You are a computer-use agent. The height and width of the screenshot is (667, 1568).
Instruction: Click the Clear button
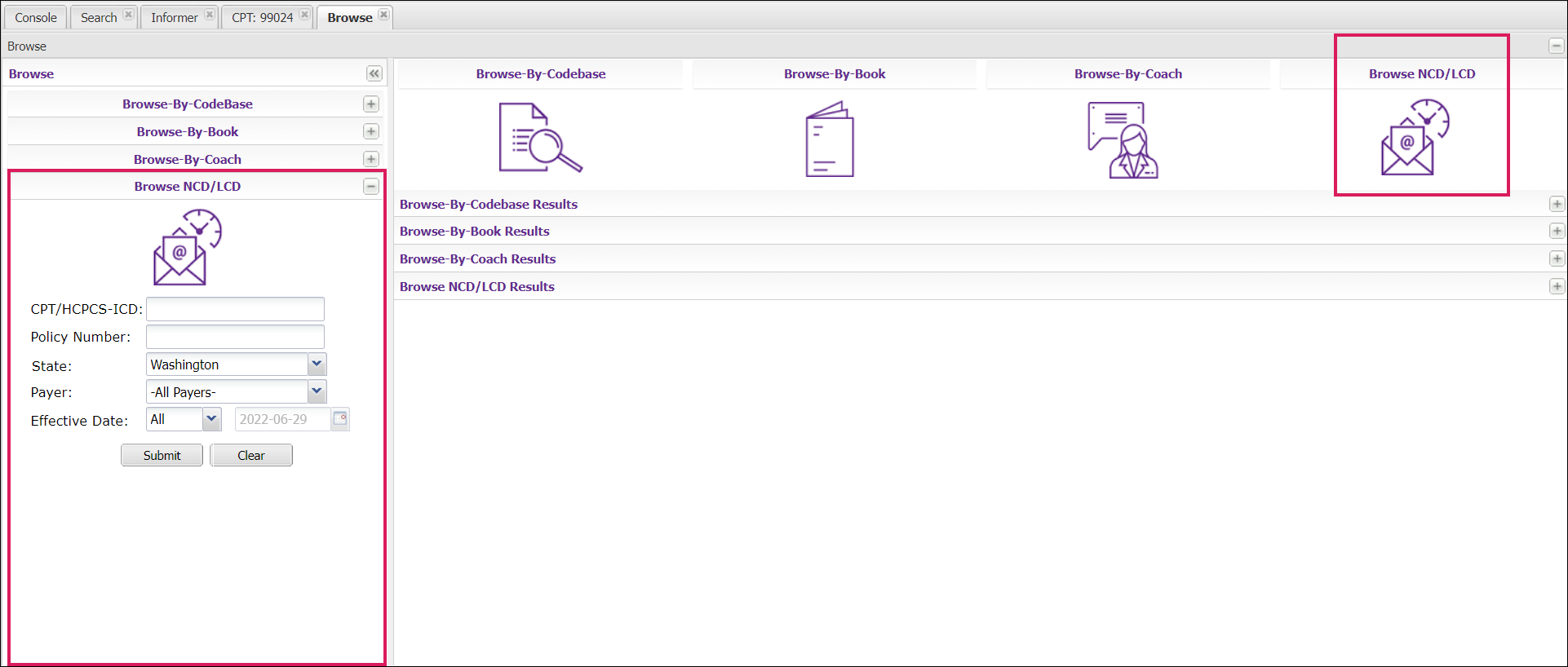[251, 456]
